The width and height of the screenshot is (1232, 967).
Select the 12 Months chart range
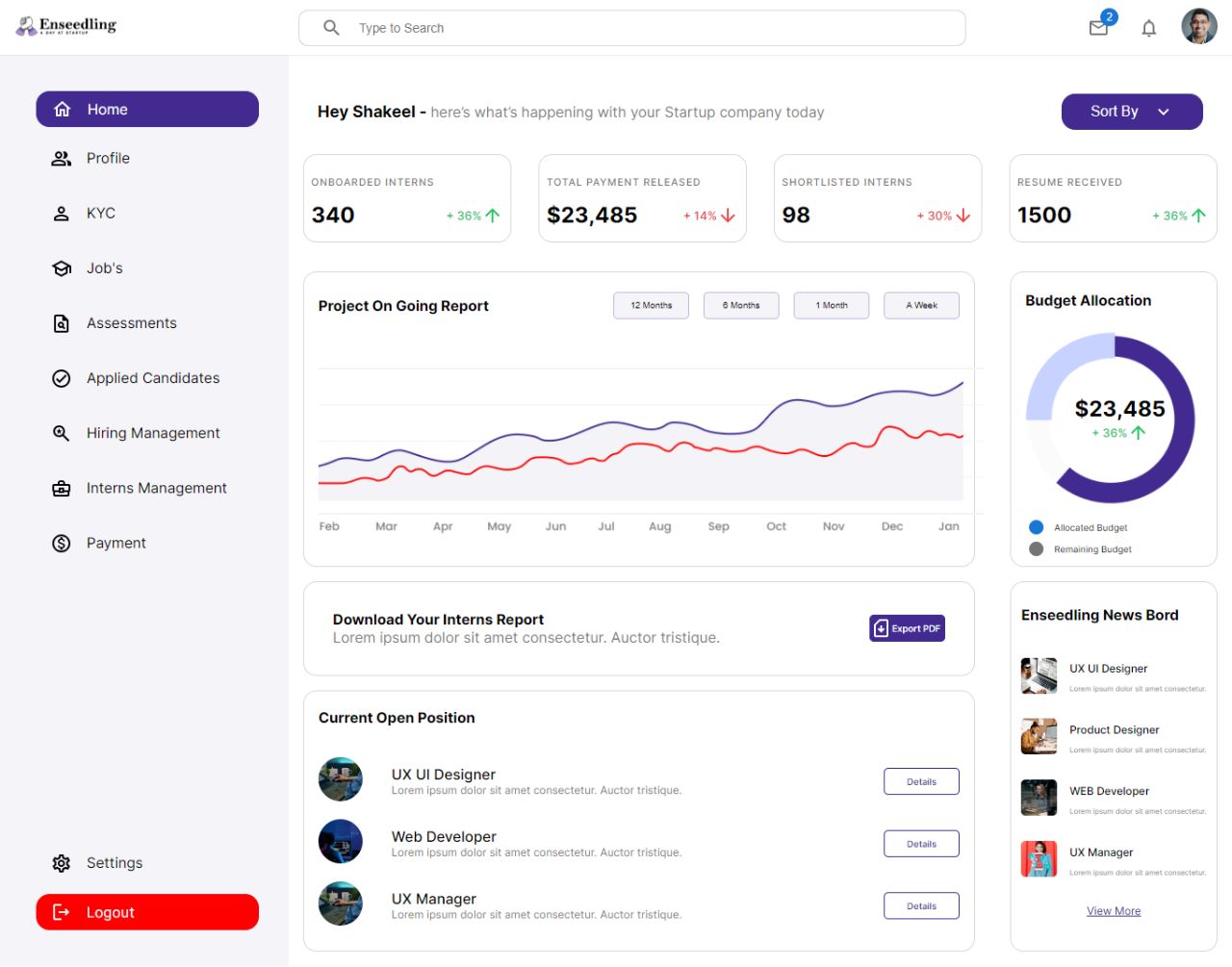coord(652,306)
